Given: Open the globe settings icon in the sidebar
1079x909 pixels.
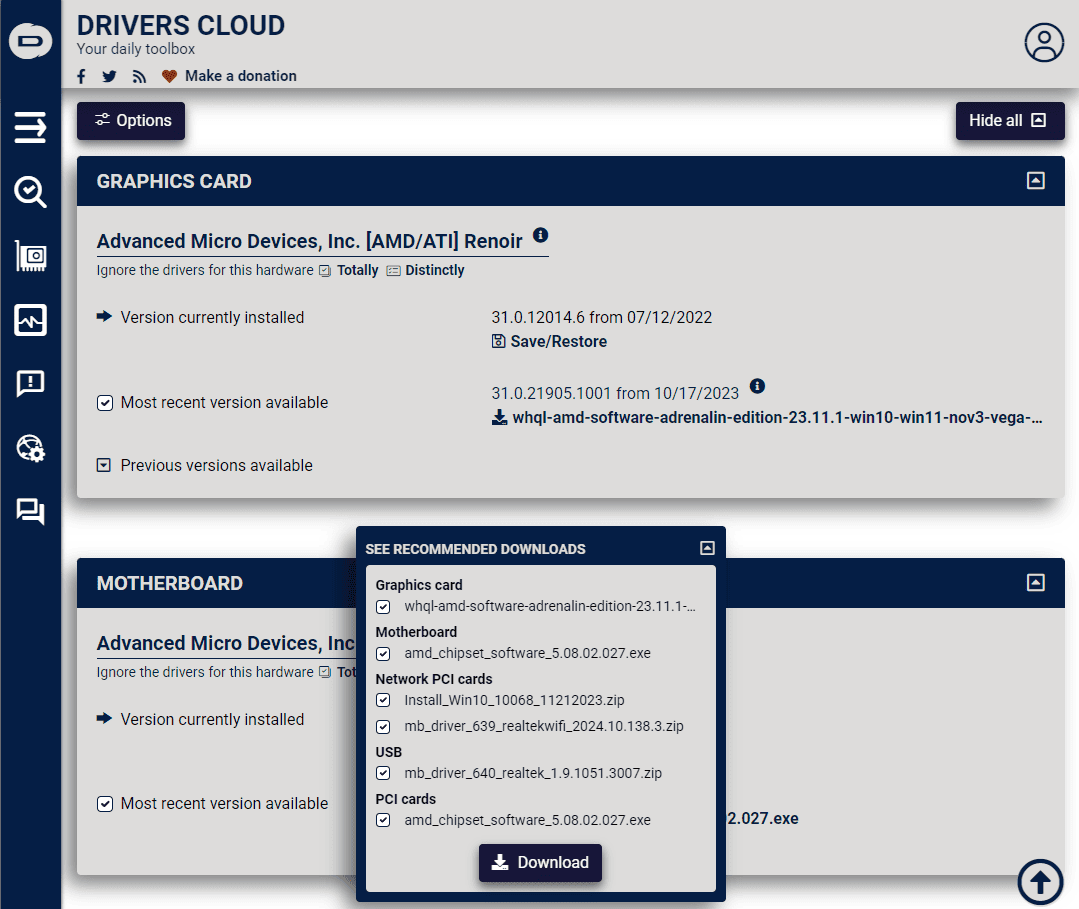Looking at the screenshot, I should [x=30, y=448].
